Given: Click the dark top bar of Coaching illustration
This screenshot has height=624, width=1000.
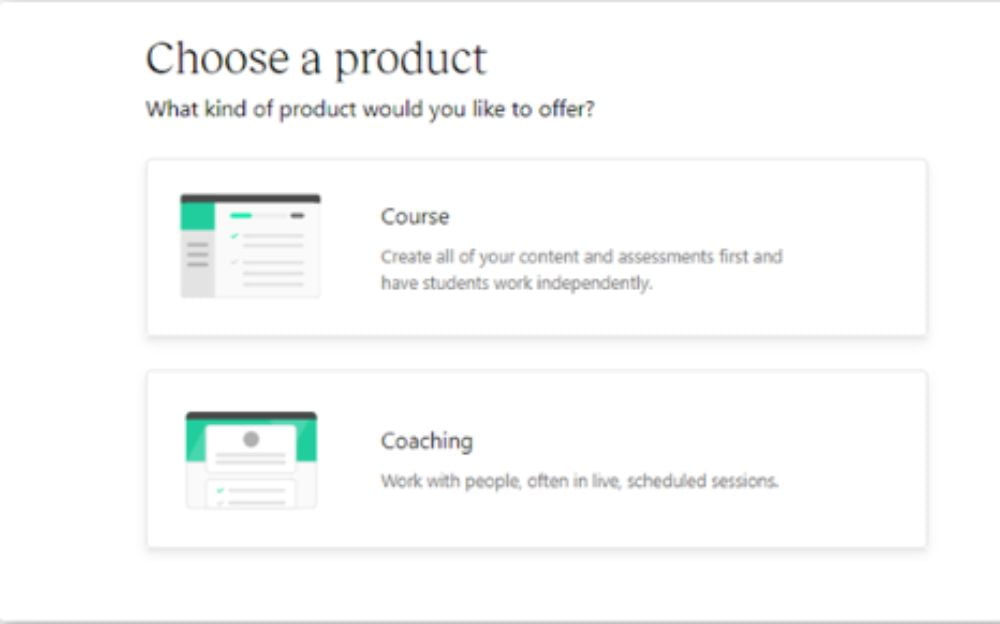Looking at the screenshot, I should click(x=251, y=415).
